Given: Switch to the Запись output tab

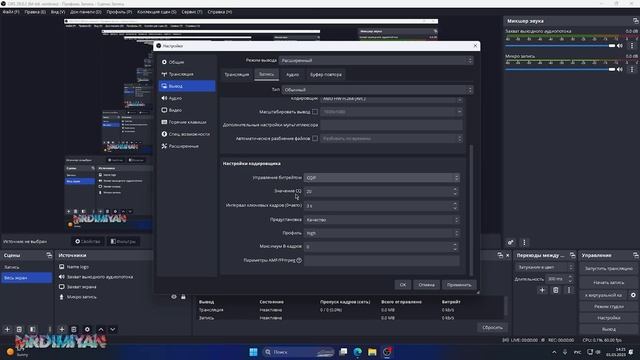Looking at the screenshot, I should 267,74.
